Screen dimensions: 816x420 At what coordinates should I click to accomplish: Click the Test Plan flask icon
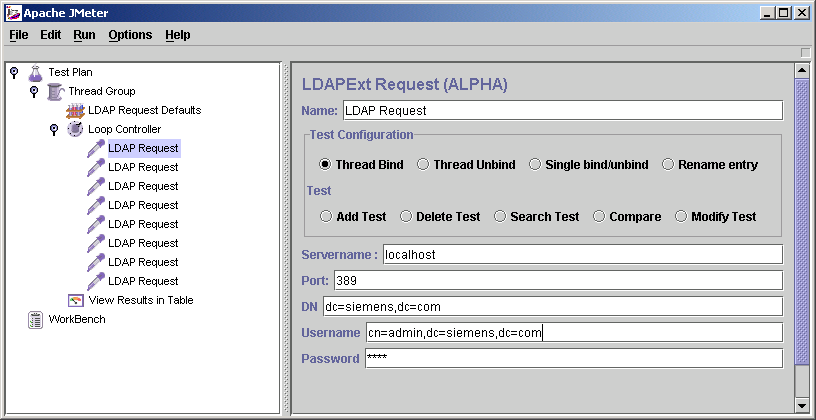click(x=35, y=72)
